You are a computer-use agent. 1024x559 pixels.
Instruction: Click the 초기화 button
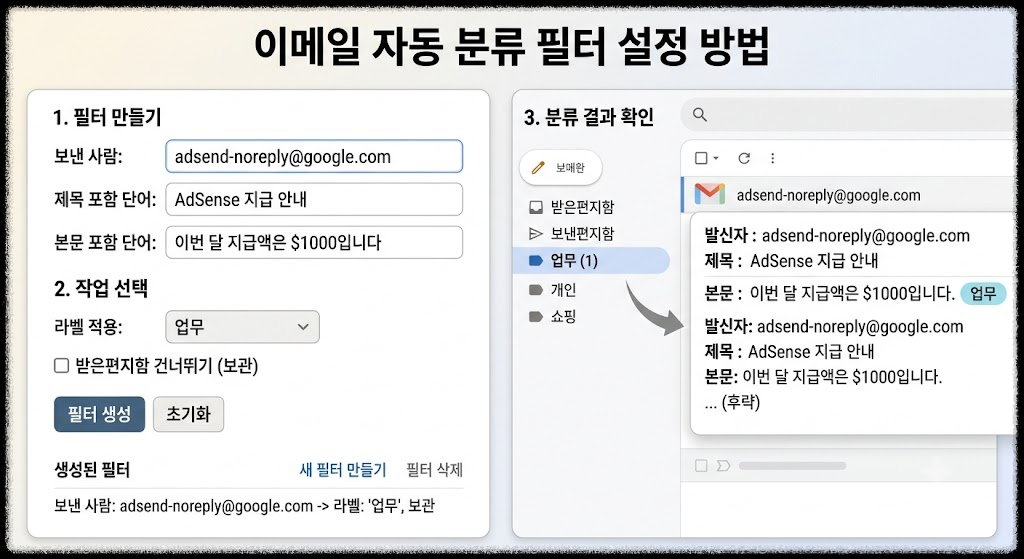(188, 414)
